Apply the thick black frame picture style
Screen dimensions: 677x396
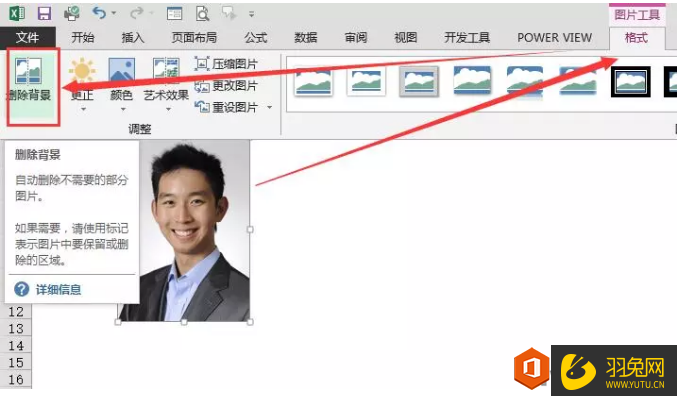click(x=631, y=82)
